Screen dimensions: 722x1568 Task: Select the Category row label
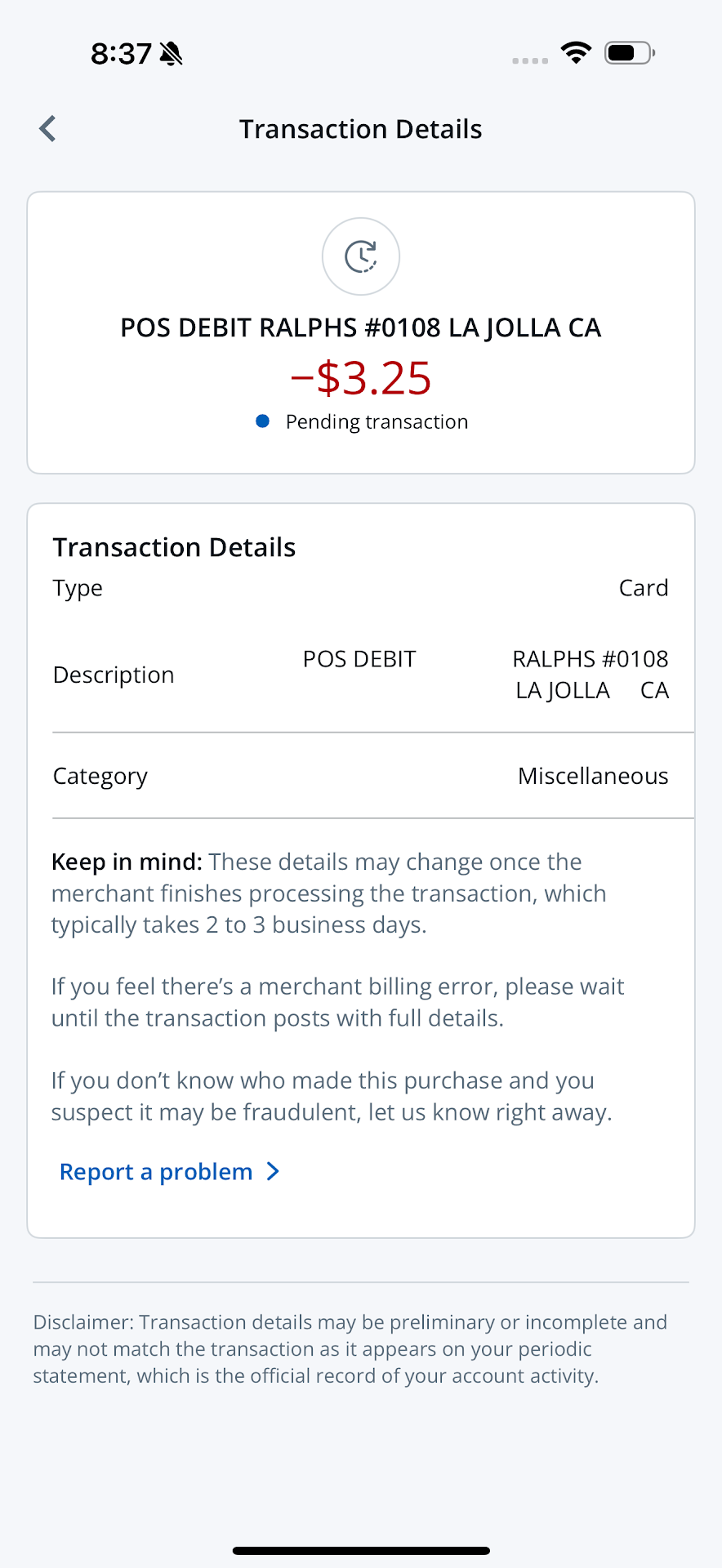[x=100, y=776]
